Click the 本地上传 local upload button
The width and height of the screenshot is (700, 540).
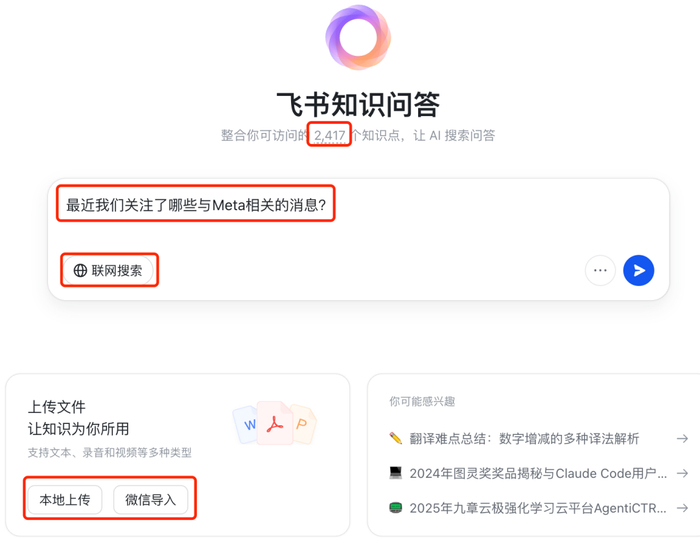65,499
